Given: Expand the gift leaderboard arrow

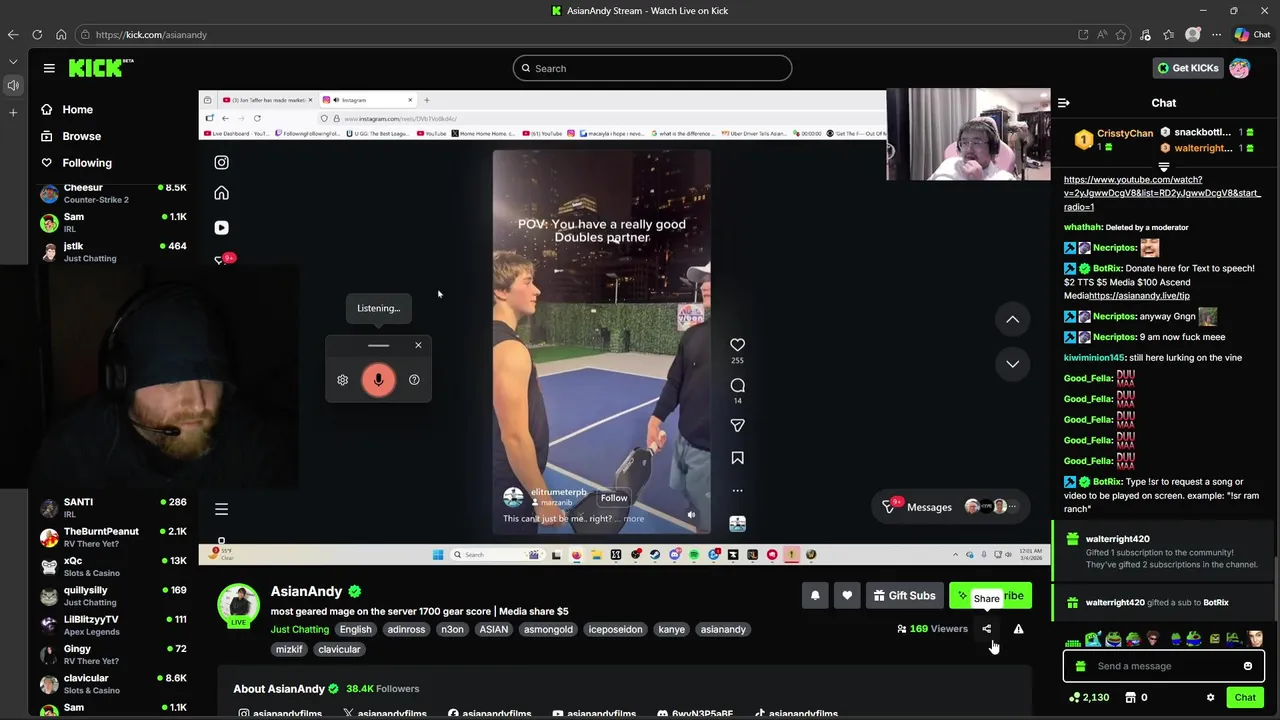Looking at the screenshot, I should [x=1163, y=167].
